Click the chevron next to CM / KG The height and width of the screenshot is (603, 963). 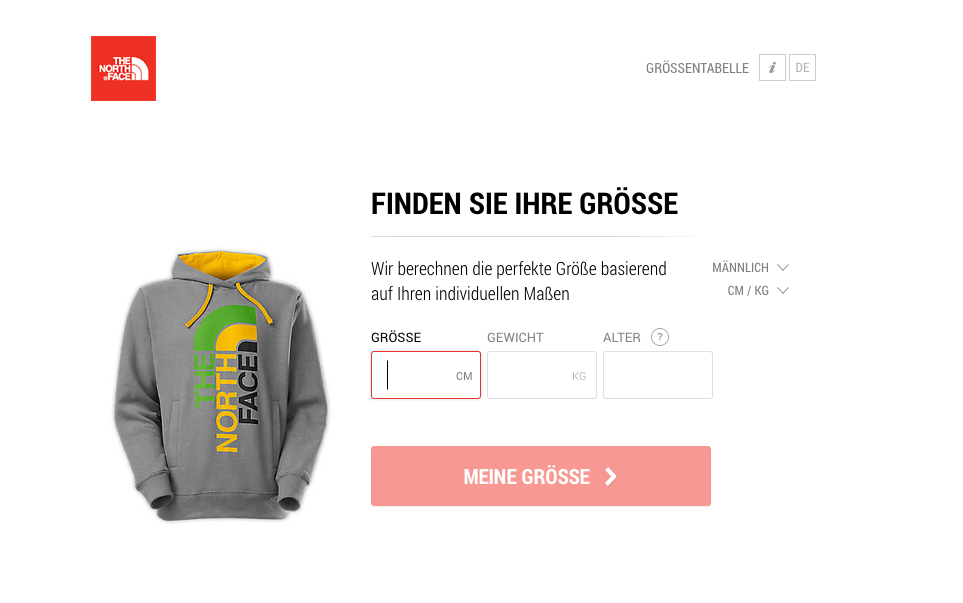click(782, 290)
